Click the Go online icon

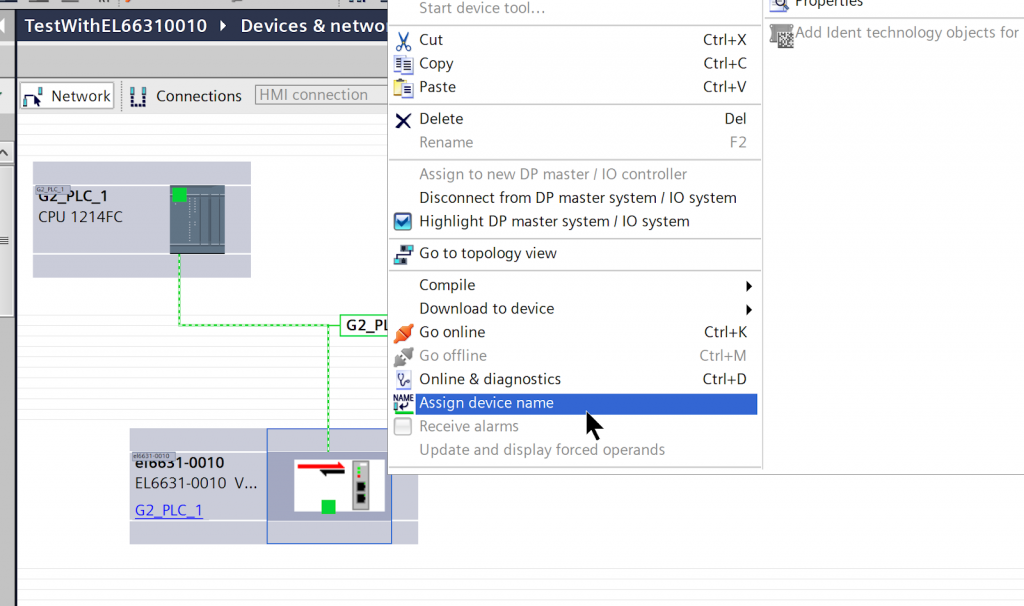(x=403, y=333)
